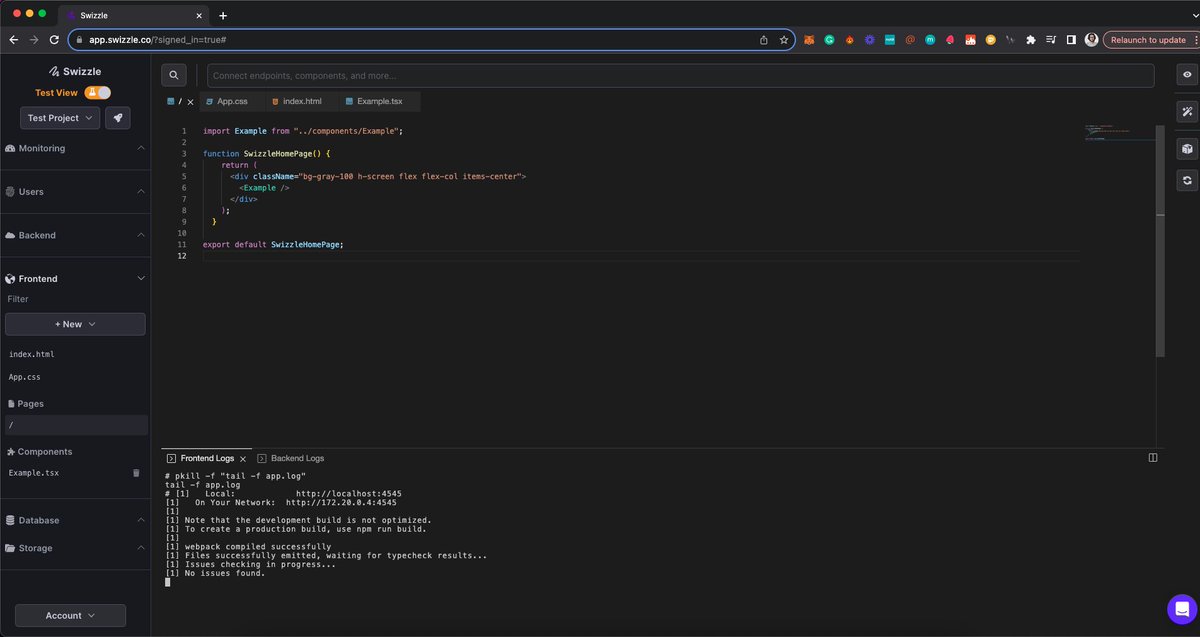Toggle the Test View switch
Image resolution: width=1200 pixels, height=637 pixels.
(96, 91)
